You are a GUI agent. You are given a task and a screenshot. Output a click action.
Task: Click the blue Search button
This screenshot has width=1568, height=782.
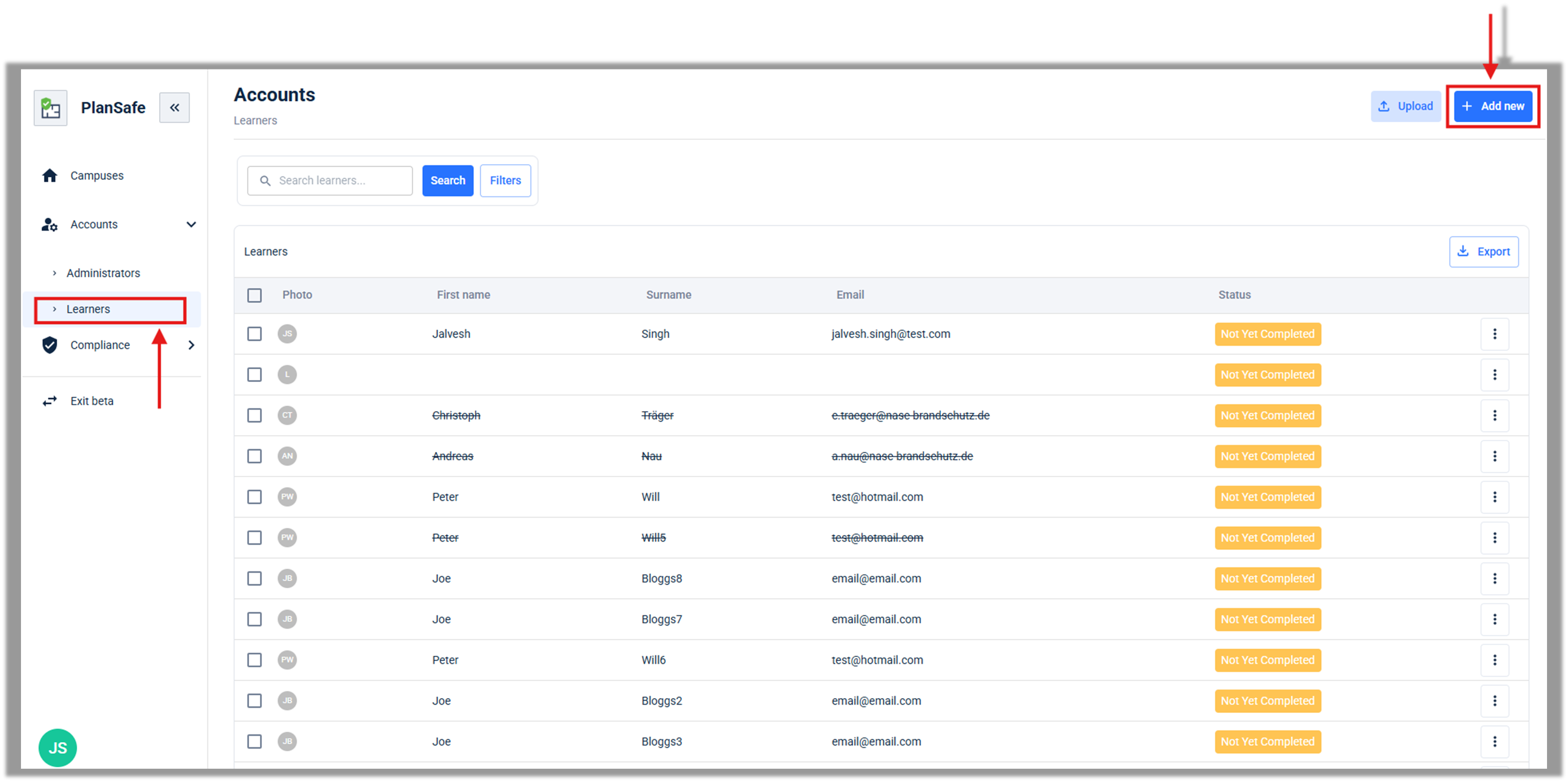(448, 181)
